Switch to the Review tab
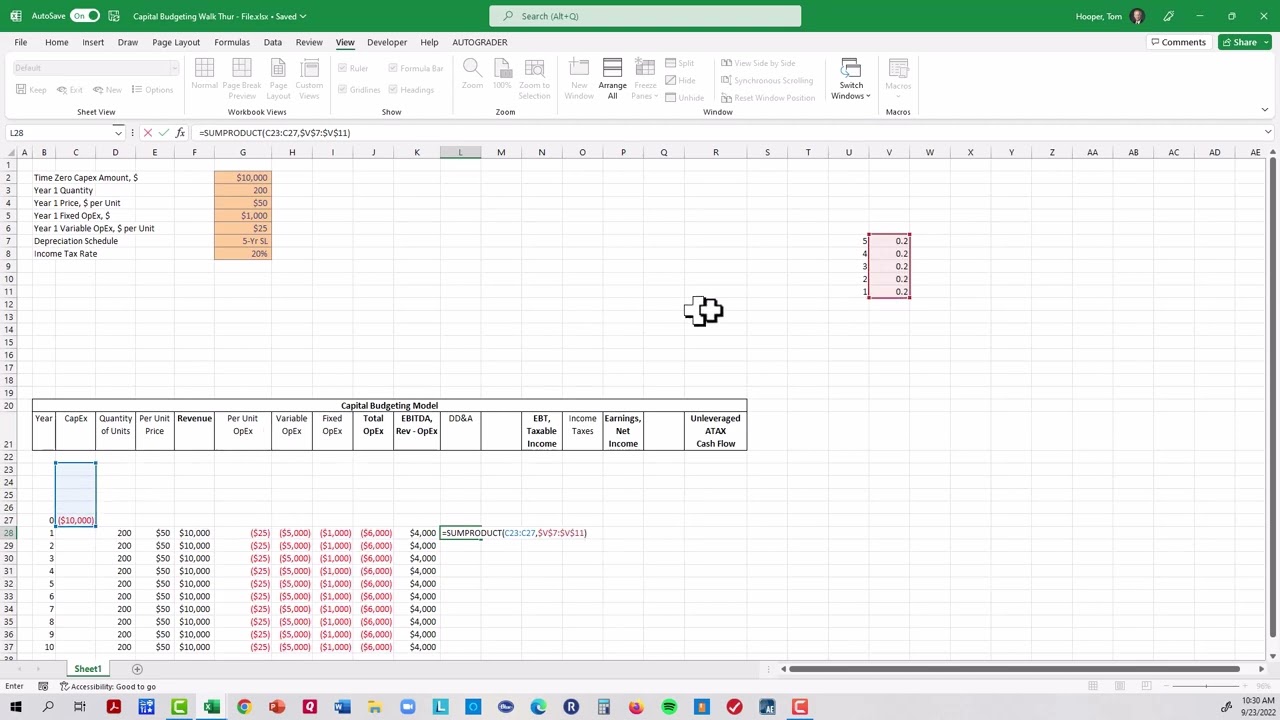 point(309,42)
